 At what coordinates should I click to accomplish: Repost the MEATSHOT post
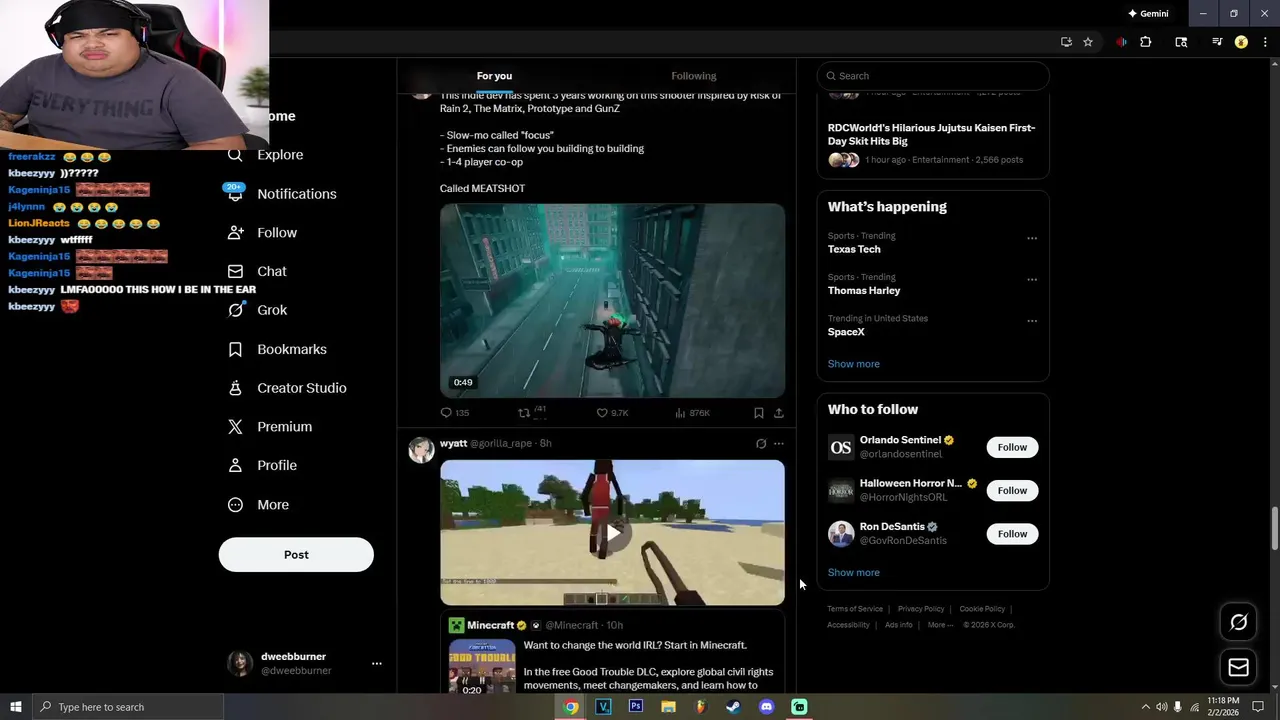coord(532,412)
